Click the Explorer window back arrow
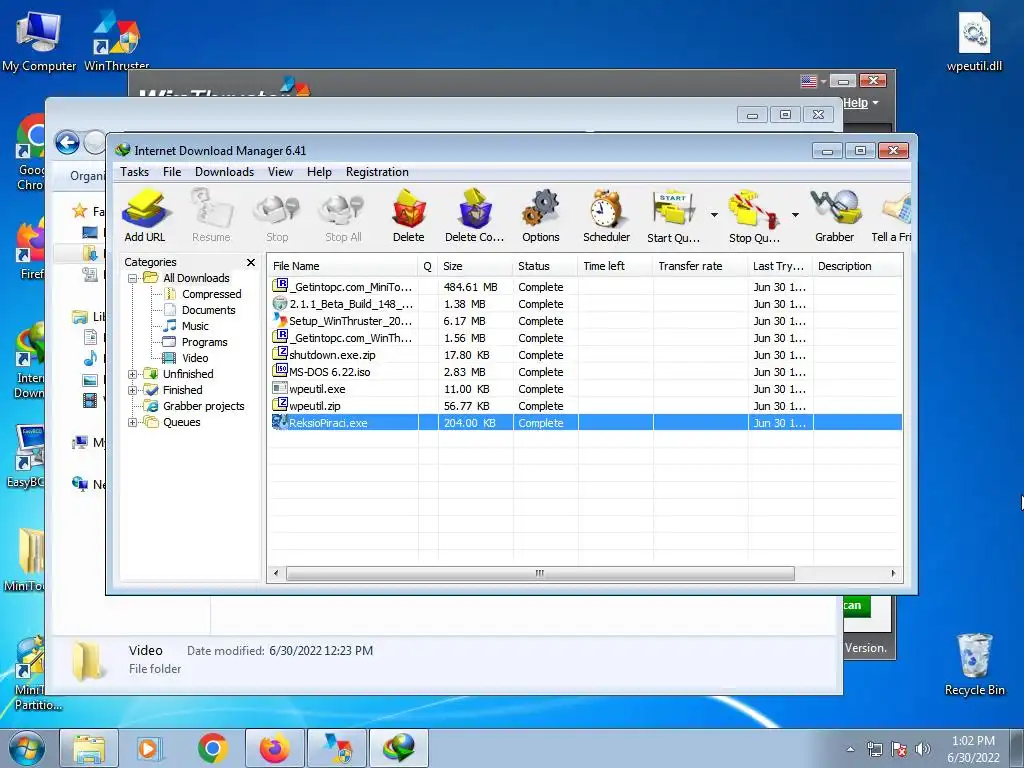The width and height of the screenshot is (1024, 768). click(x=67, y=142)
